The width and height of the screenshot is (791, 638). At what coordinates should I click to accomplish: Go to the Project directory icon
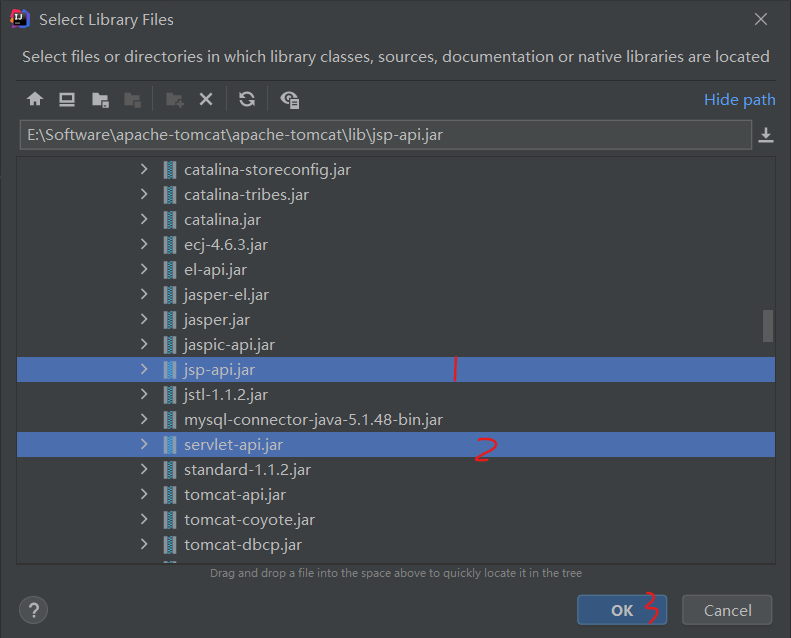(x=100, y=99)
